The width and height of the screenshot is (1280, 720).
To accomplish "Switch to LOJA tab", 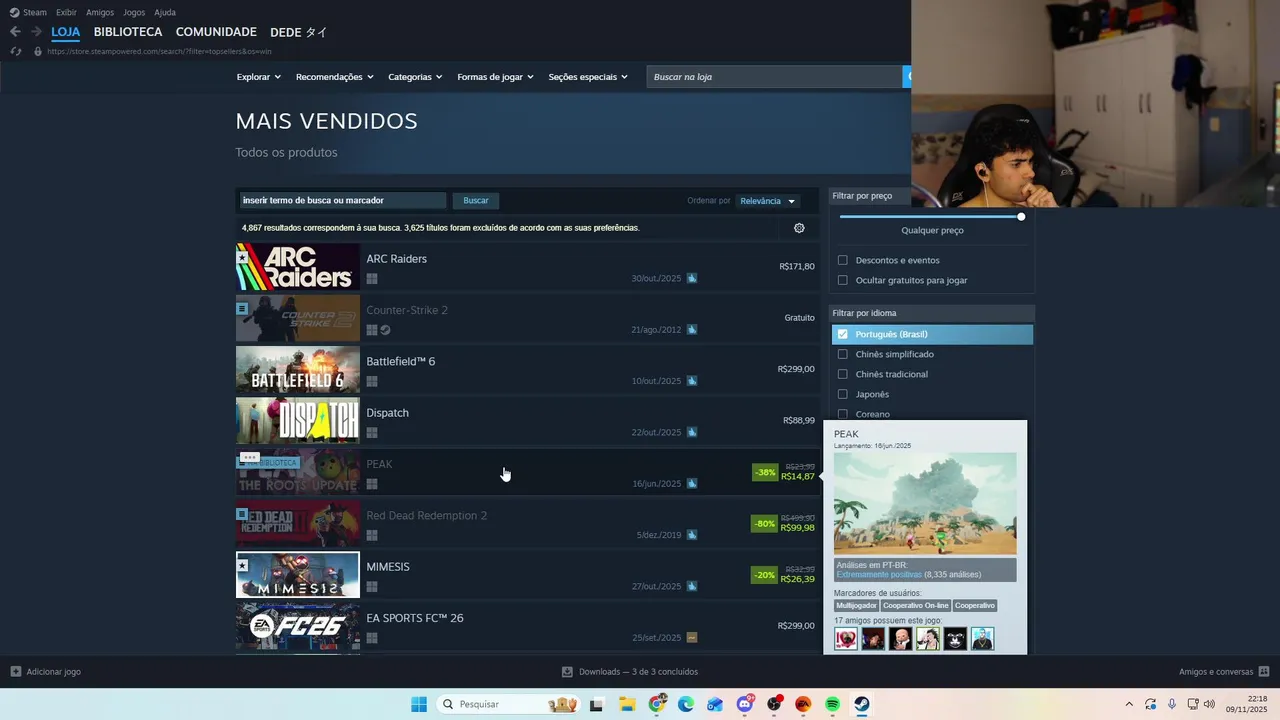I will 66,32.
